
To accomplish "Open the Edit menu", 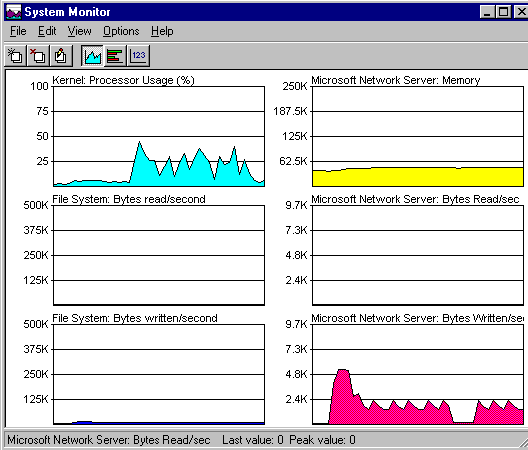I will pyautogui.click(x=47, y=31).
